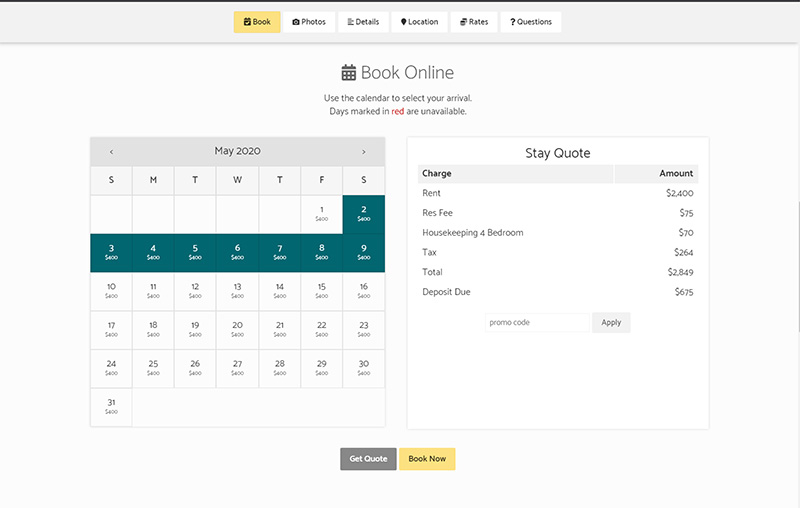Click the camera icon on Photos tab
800x508 pixels.
pos(296,22)
